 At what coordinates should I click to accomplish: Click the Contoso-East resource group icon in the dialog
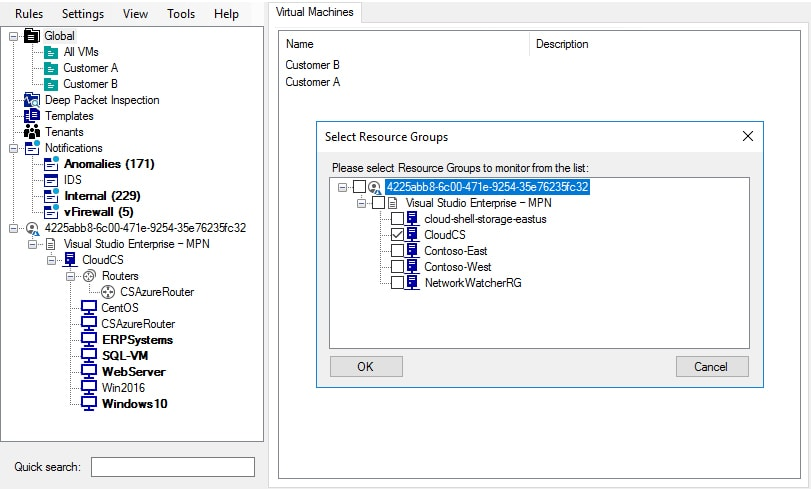pyautogui.click(x=412, y=251)
